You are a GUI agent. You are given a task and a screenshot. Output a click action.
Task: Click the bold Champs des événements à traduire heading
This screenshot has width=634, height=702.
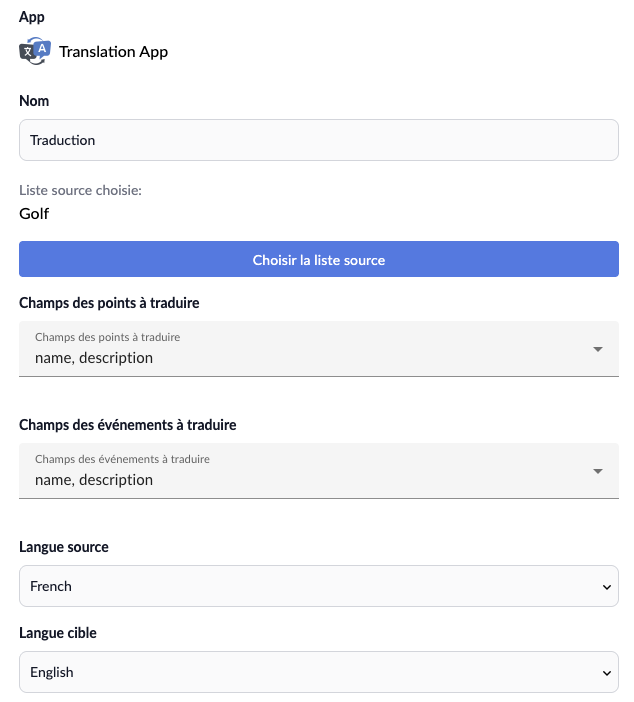pos(128,425)
